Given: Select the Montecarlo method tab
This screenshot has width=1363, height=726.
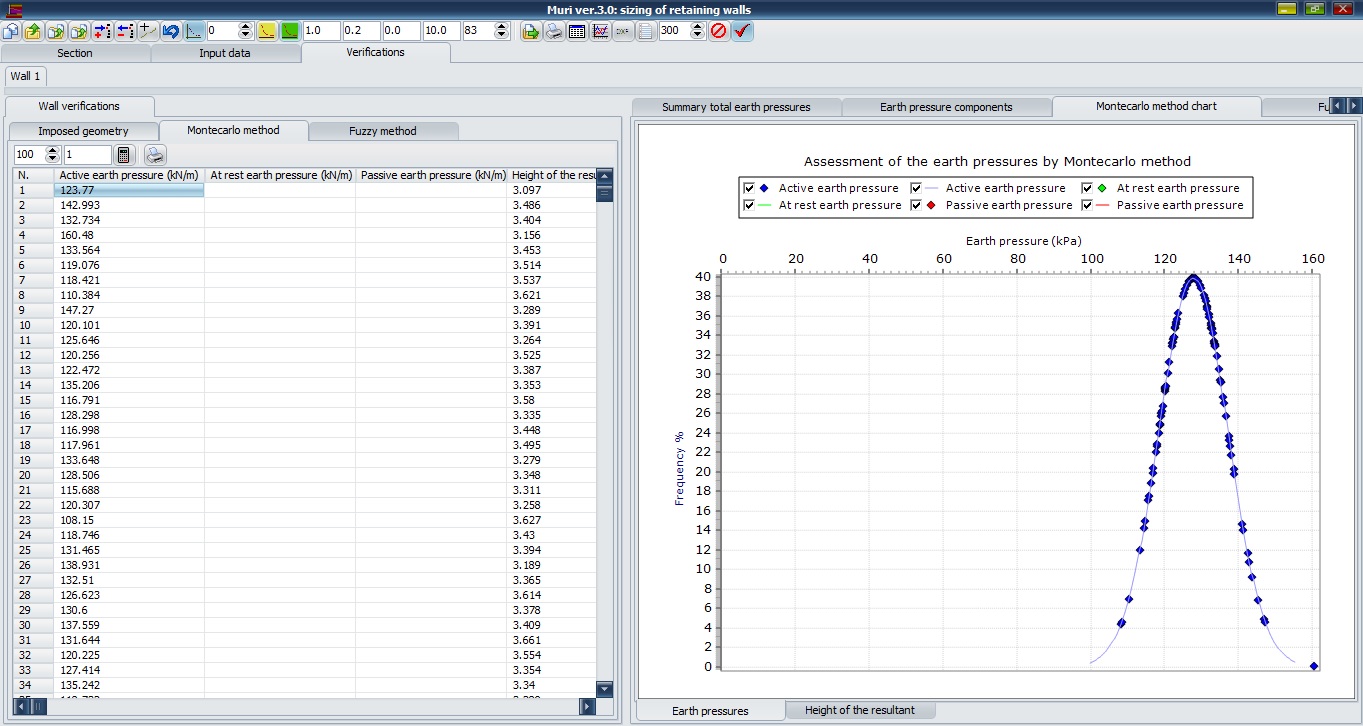Looking at the screenshot, I should pos(233,130).
